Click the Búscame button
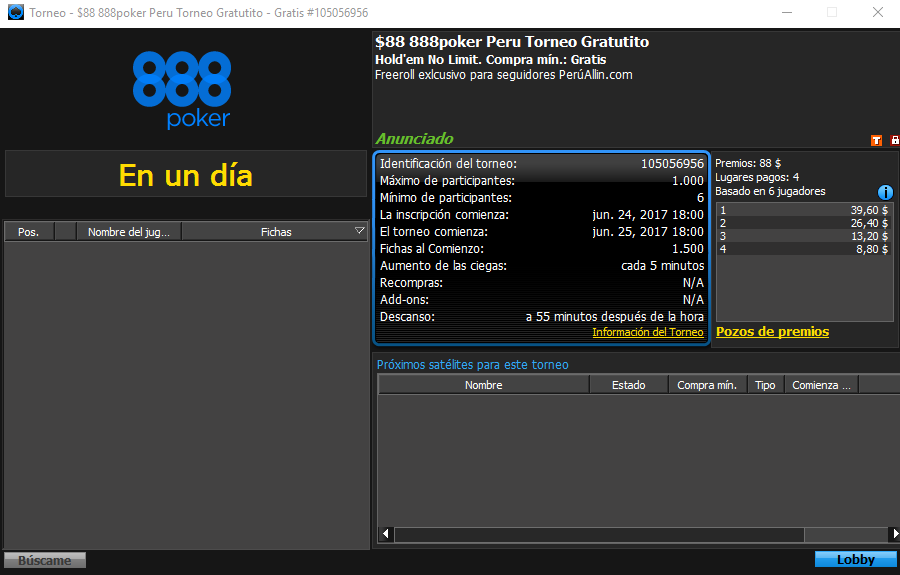The width and height of the screenshot is (900, 575). pos(45,560)
